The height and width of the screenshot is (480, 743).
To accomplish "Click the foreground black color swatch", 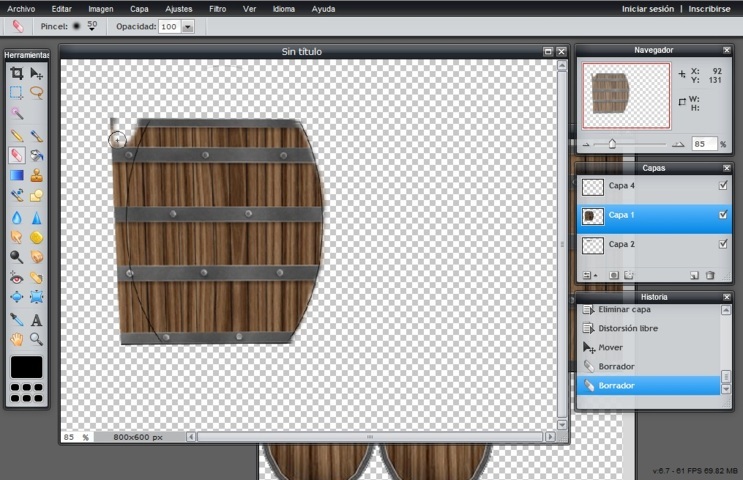I will (26, 367).
